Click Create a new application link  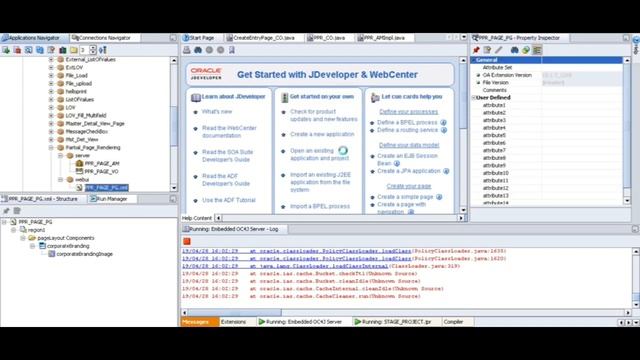point(322,134)
